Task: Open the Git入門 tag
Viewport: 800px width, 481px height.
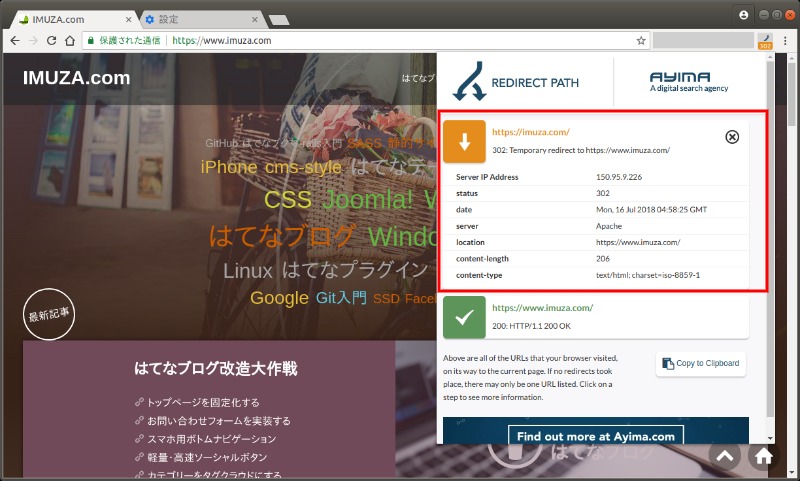Action: pyautogui.click(x=341, y=297)
